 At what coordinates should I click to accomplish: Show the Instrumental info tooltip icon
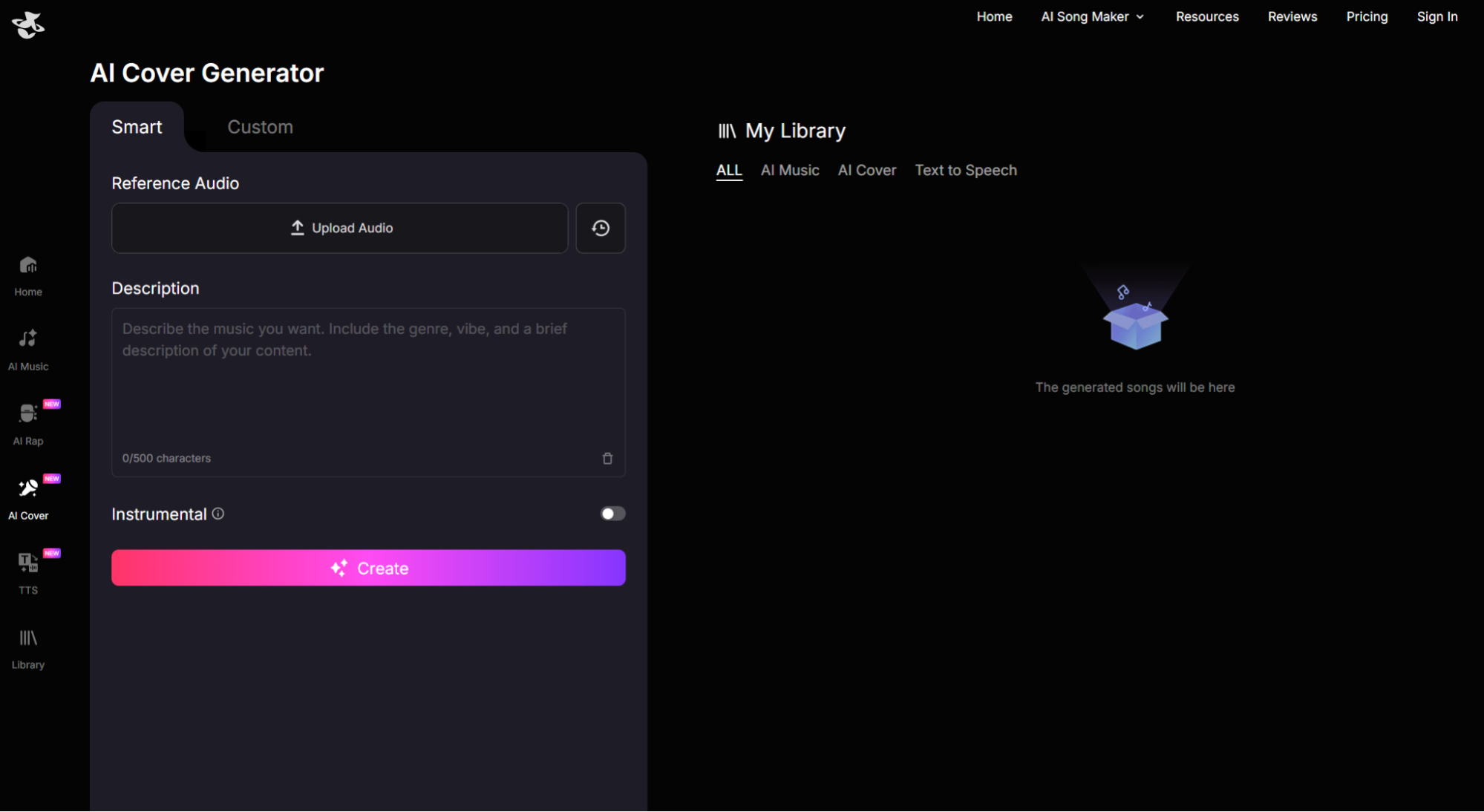pyautogui.click(x=218, y=514)
